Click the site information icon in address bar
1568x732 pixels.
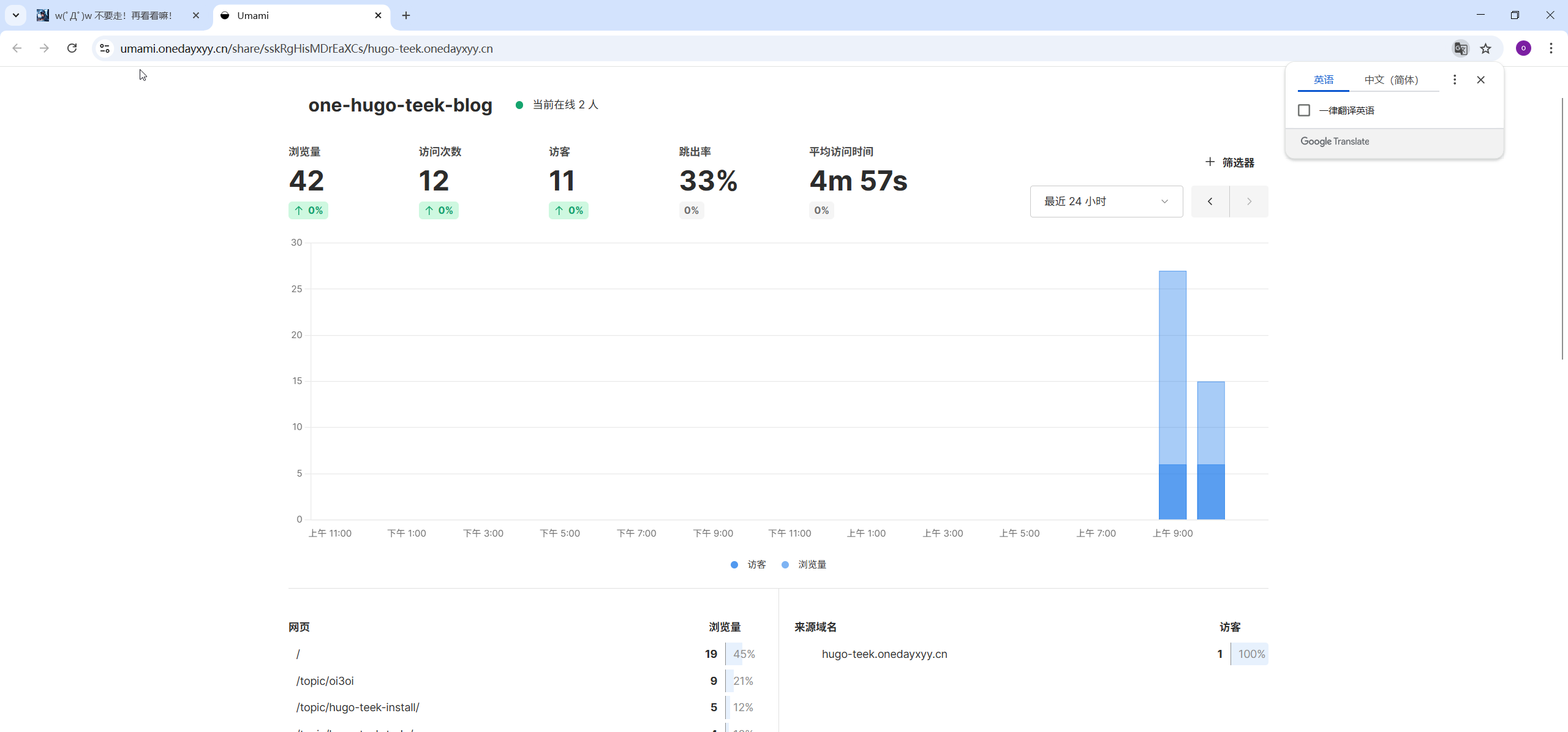tap(105, 48)
